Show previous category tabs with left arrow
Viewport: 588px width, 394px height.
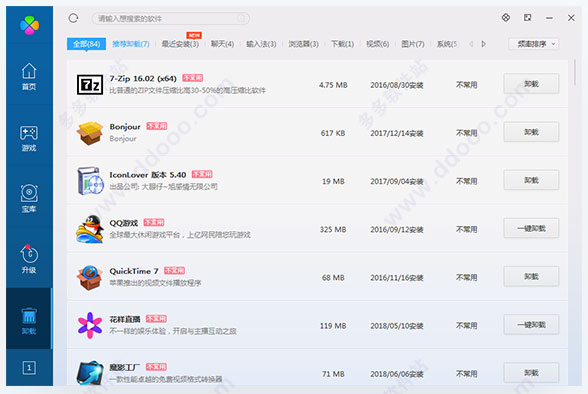(471, 44)
